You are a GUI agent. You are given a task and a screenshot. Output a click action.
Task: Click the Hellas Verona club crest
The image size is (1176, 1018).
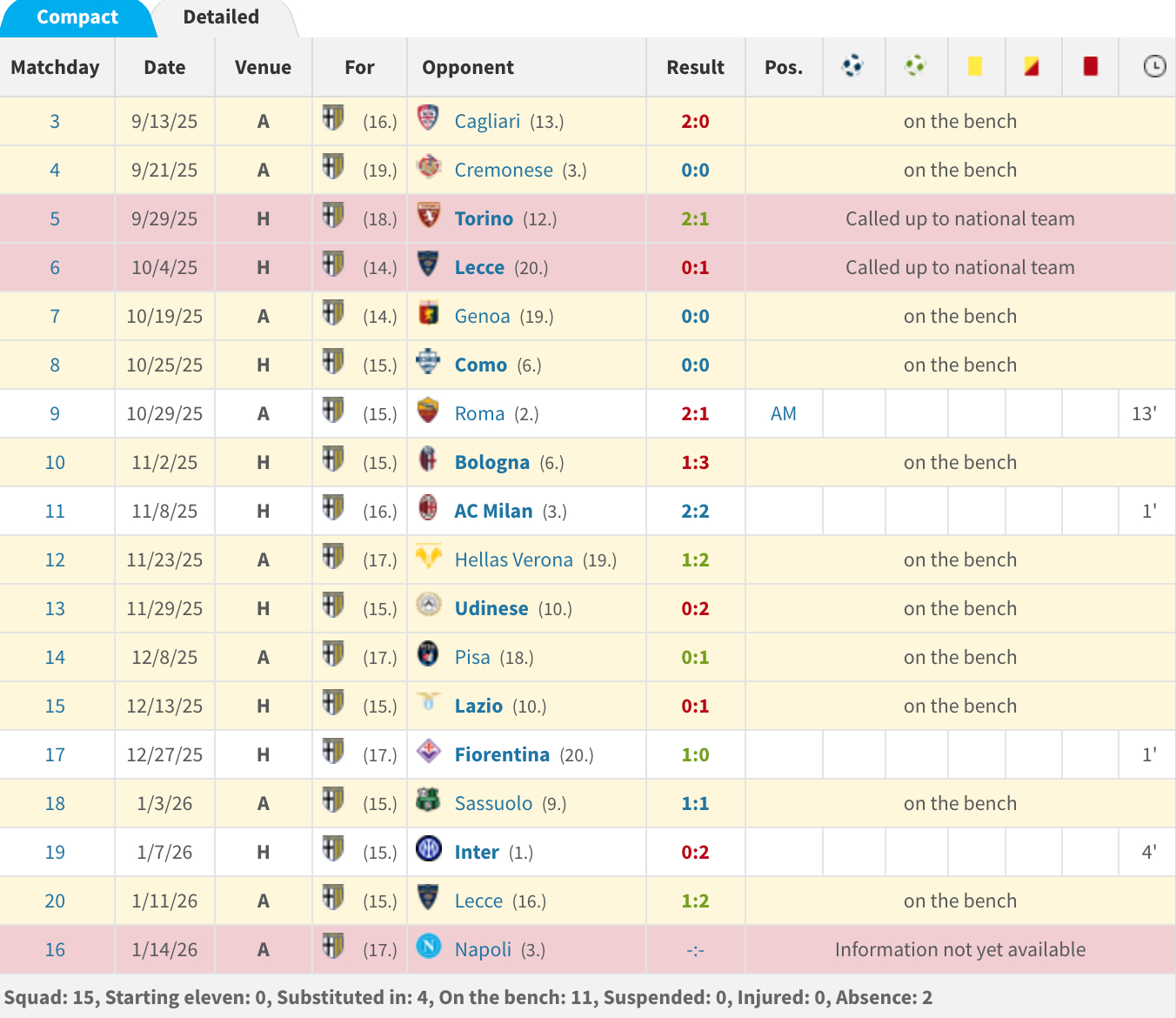tap(428, 557)
